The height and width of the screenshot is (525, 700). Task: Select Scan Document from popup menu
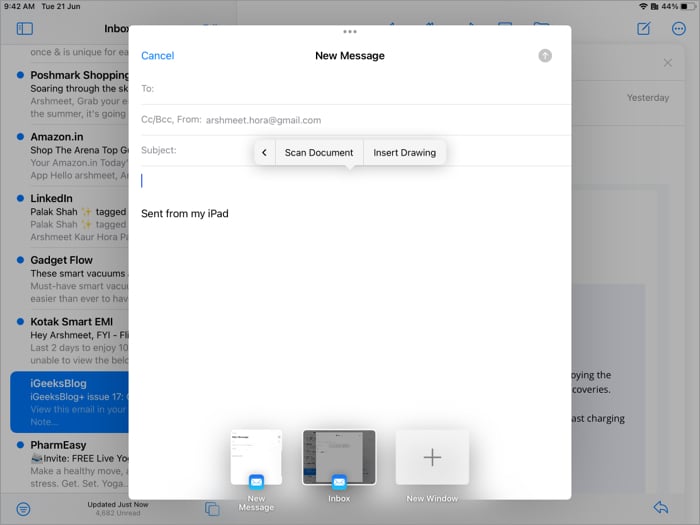(x=318, y=153)
